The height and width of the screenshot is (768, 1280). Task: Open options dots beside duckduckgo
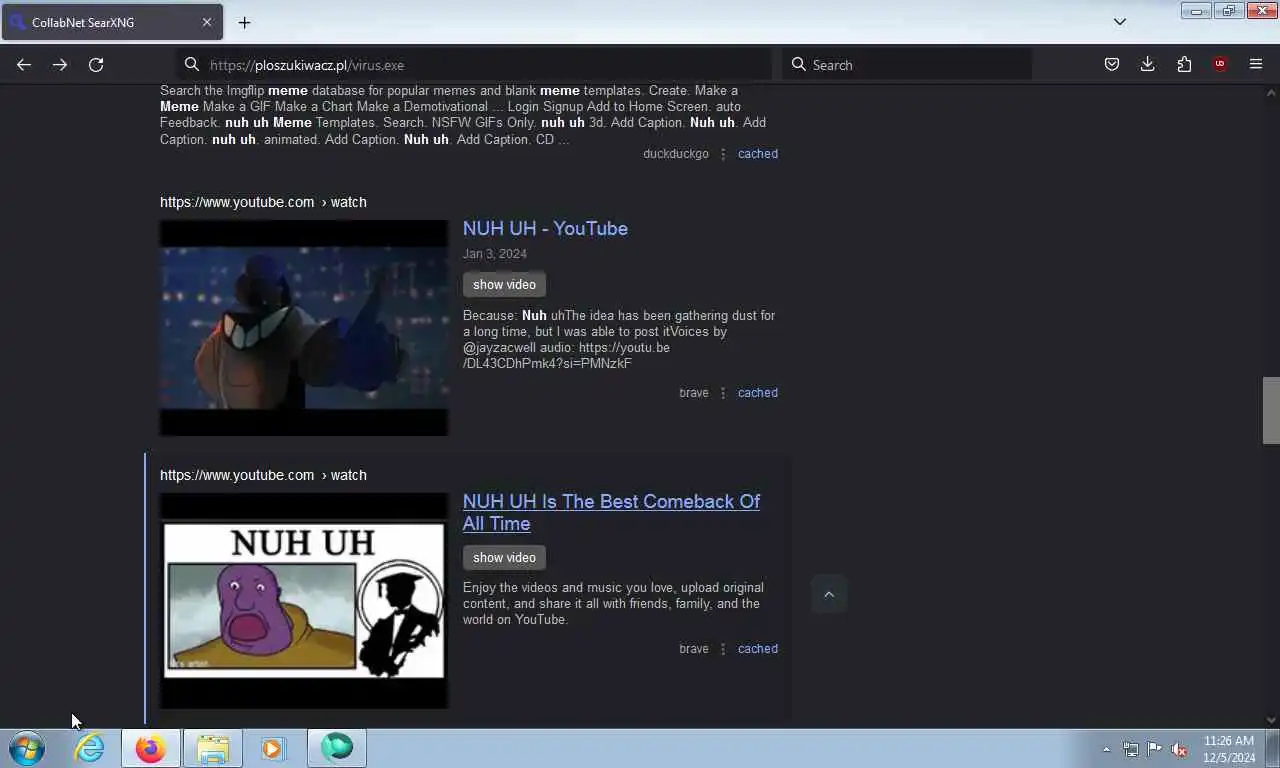pos(723,154)
